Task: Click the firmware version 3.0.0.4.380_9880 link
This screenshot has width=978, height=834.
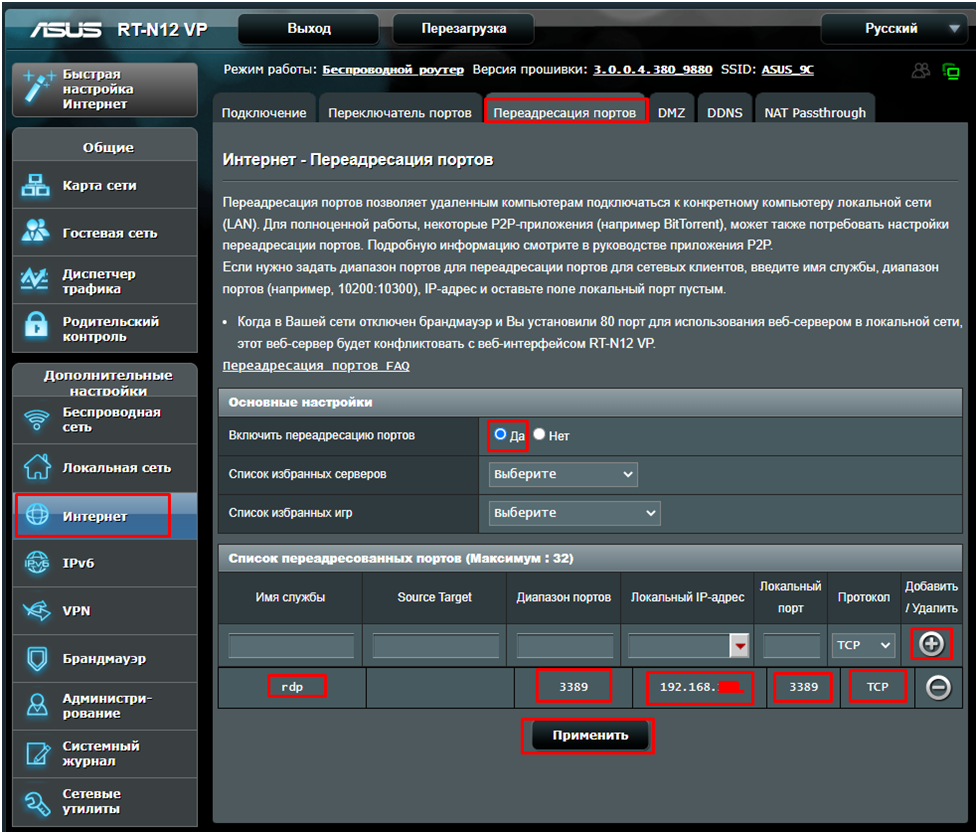Action: 652,69
